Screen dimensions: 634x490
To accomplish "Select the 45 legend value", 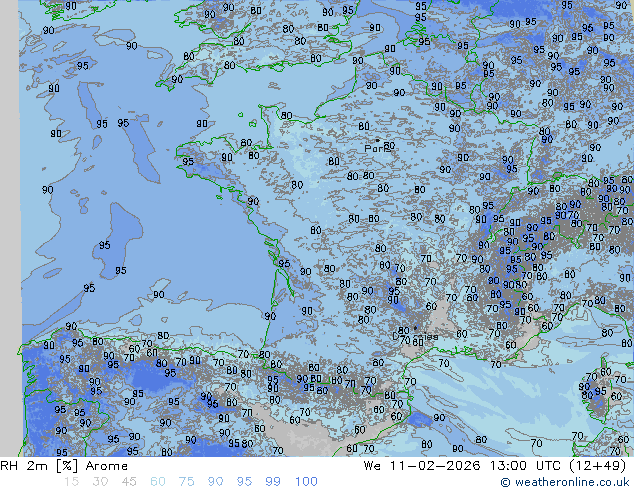I will coord(129,482).
